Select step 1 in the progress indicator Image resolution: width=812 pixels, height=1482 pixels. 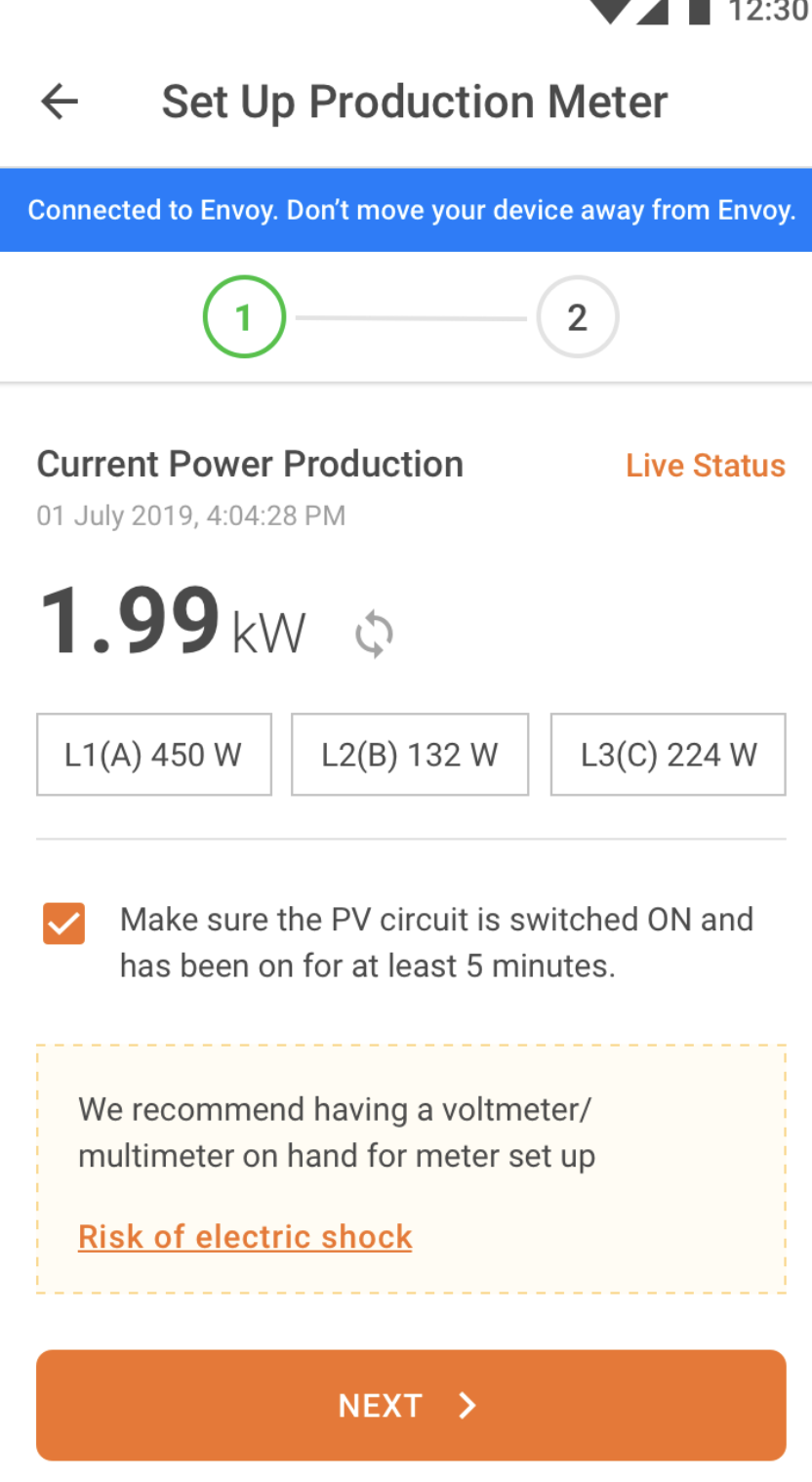point(244,317)
